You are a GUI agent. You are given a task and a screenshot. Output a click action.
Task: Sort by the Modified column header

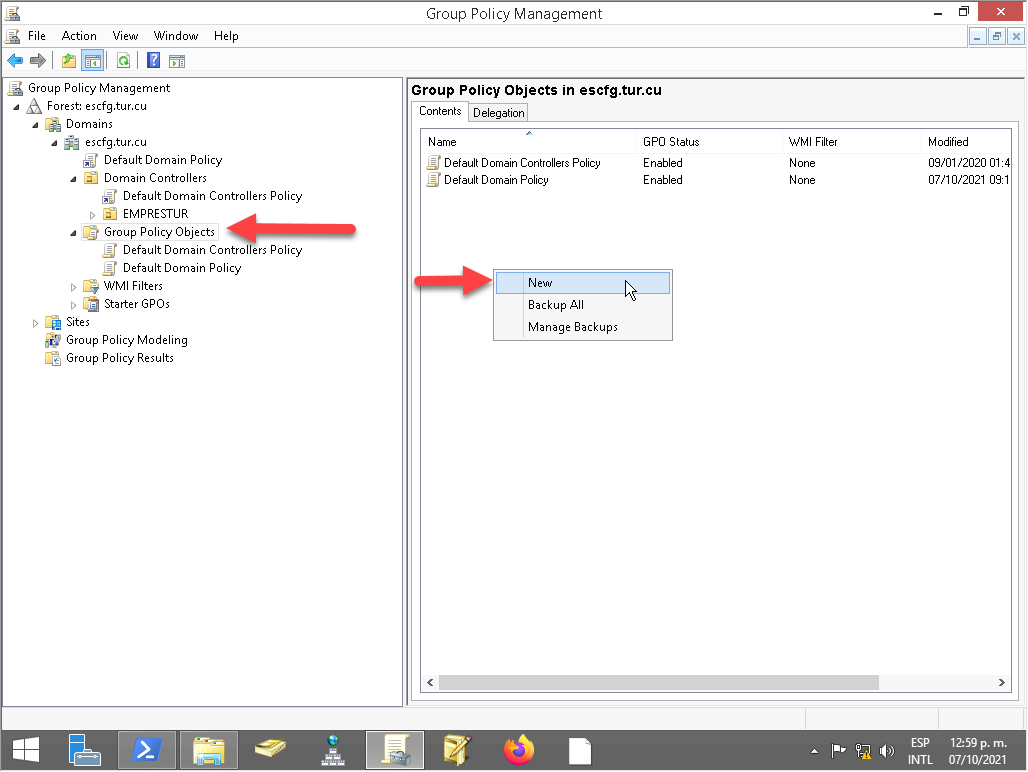pos(966,142)
